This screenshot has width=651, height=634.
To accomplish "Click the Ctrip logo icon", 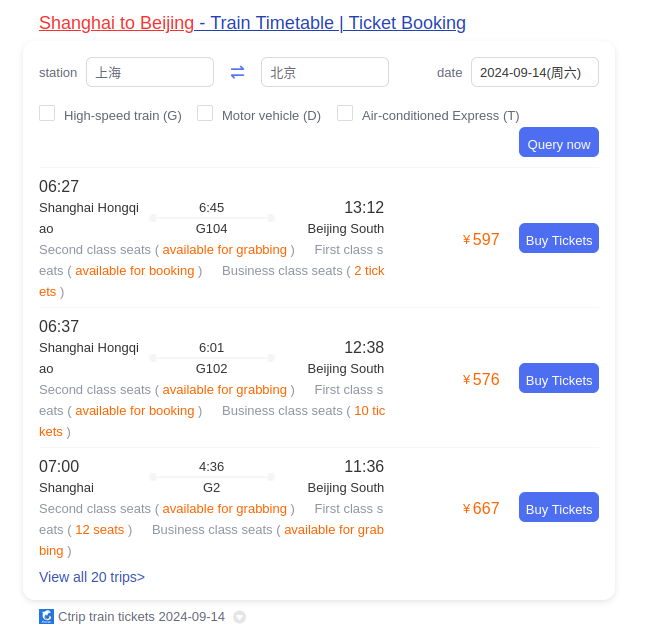I will pyautogui.click(x=46, y=616).
